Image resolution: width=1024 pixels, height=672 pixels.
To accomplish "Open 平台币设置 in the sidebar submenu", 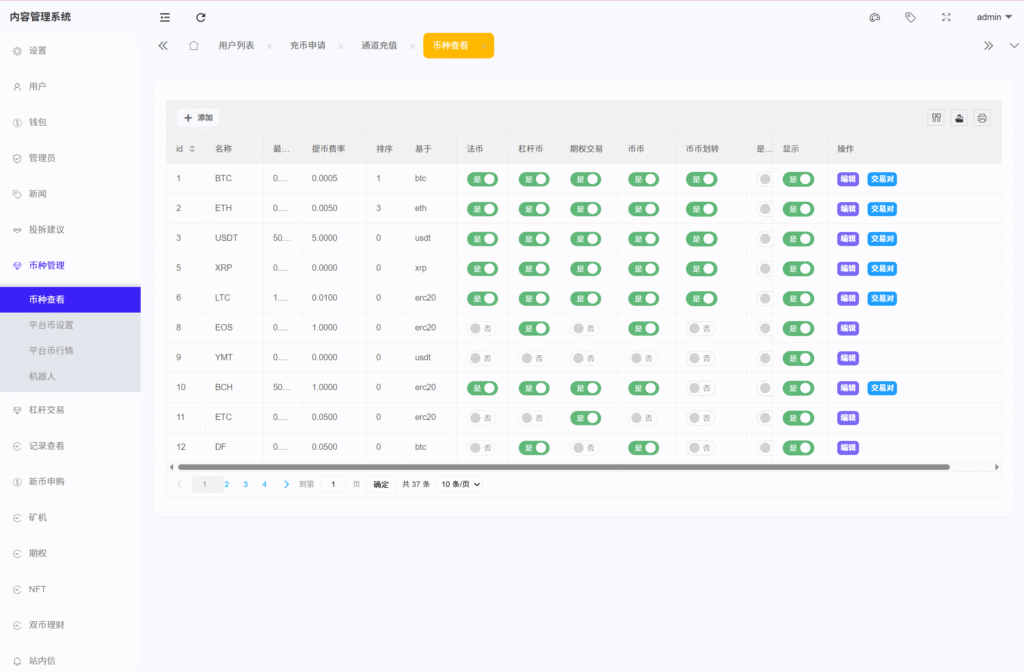I will pyautogui.click(x=51, y=325).
